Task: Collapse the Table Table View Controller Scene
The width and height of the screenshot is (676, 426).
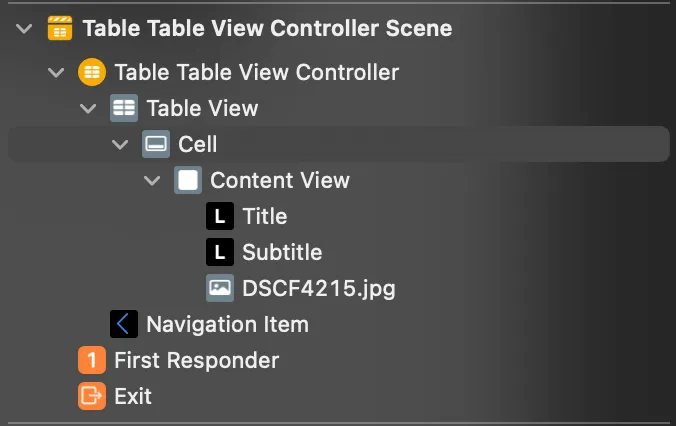Action: coord(25,29)
